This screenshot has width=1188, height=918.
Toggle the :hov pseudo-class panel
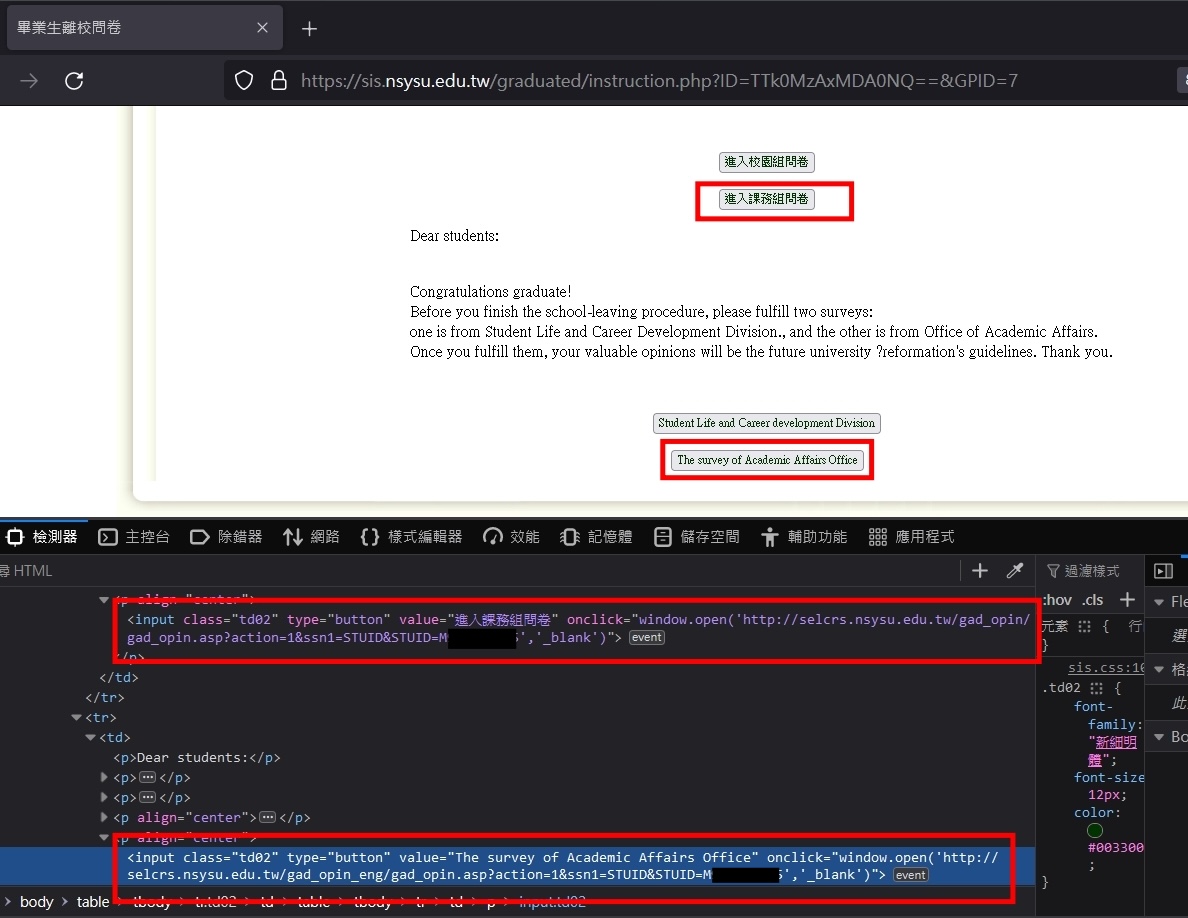[x=1058, y=600]
